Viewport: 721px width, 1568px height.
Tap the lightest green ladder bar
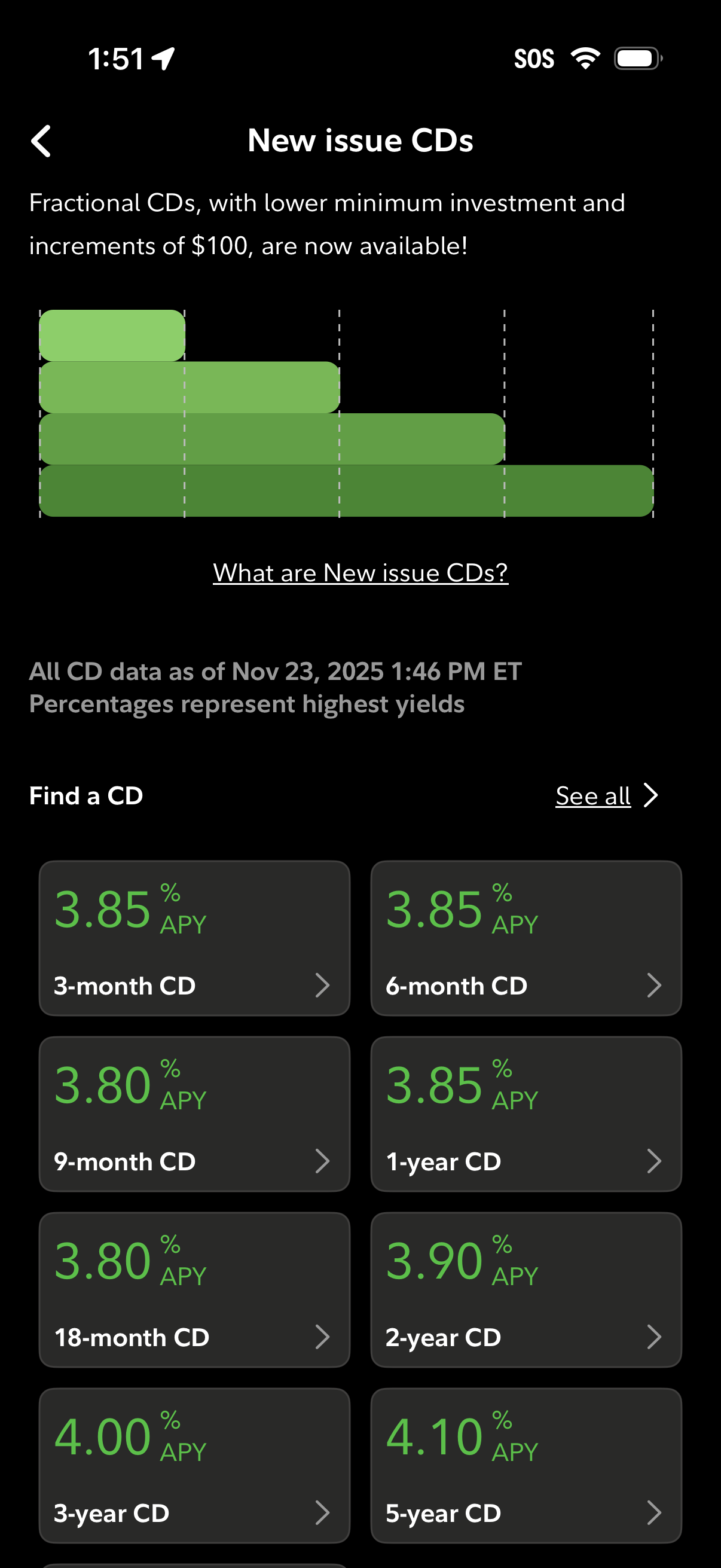112,335
